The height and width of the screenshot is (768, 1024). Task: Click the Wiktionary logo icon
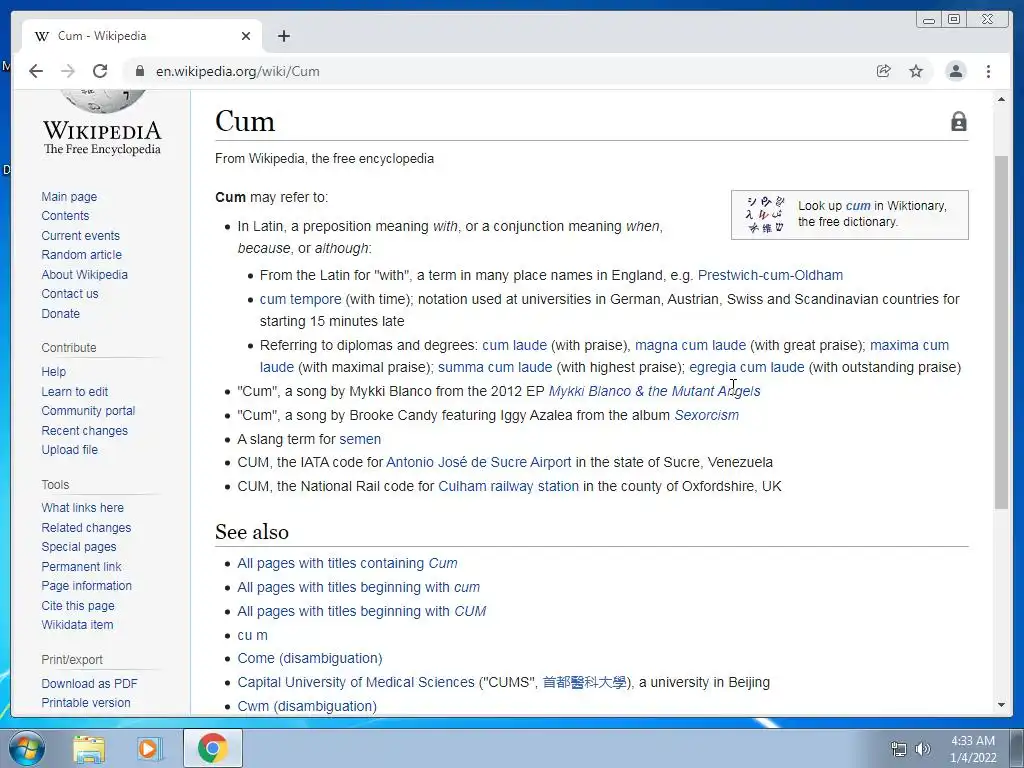click(x=764, y=215)
